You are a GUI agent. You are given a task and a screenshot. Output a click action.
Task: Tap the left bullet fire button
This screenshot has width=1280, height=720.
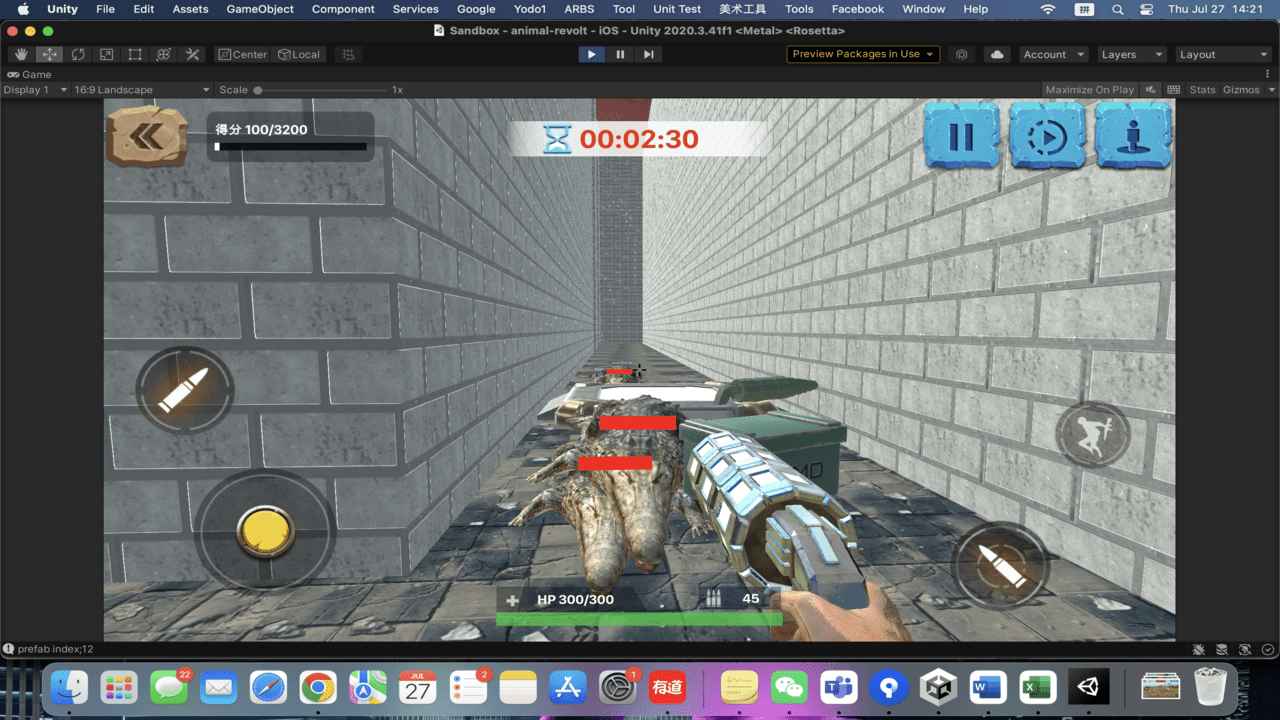(x=184, y=390)
